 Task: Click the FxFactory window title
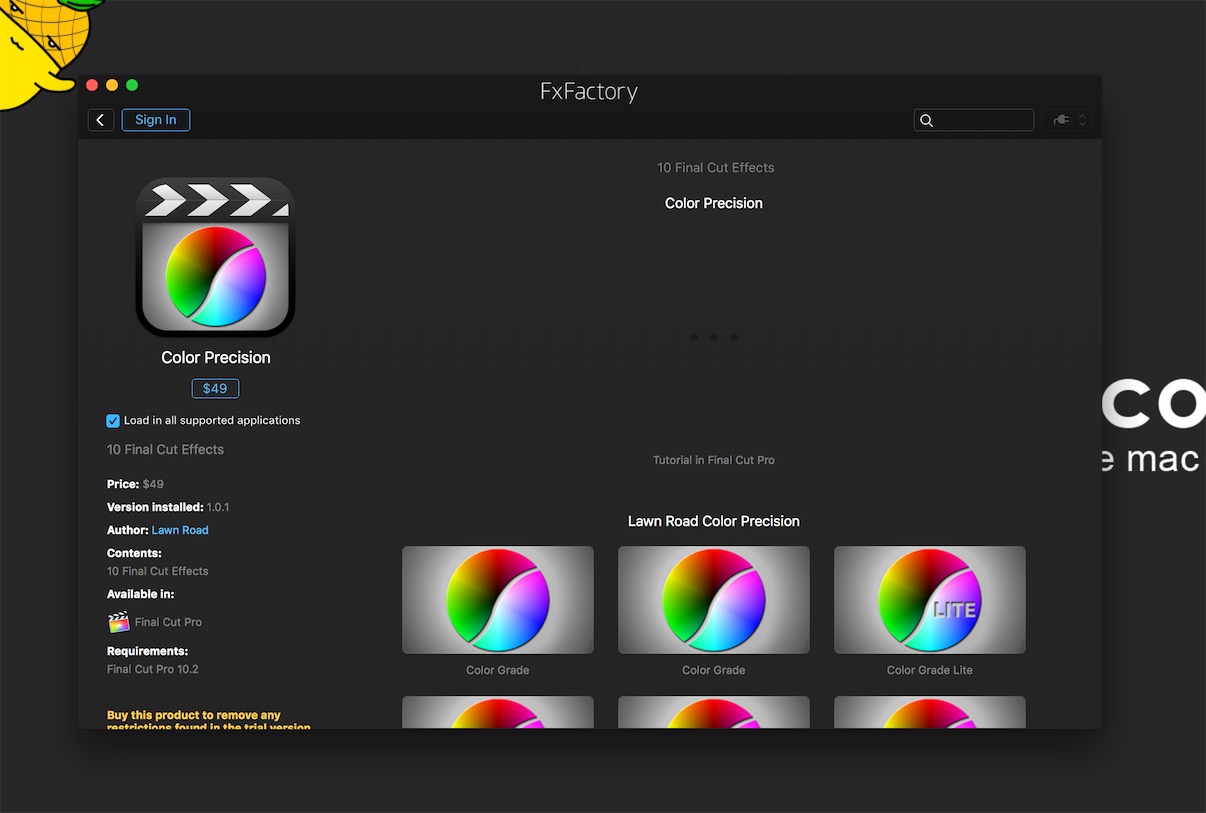point(589,92)
